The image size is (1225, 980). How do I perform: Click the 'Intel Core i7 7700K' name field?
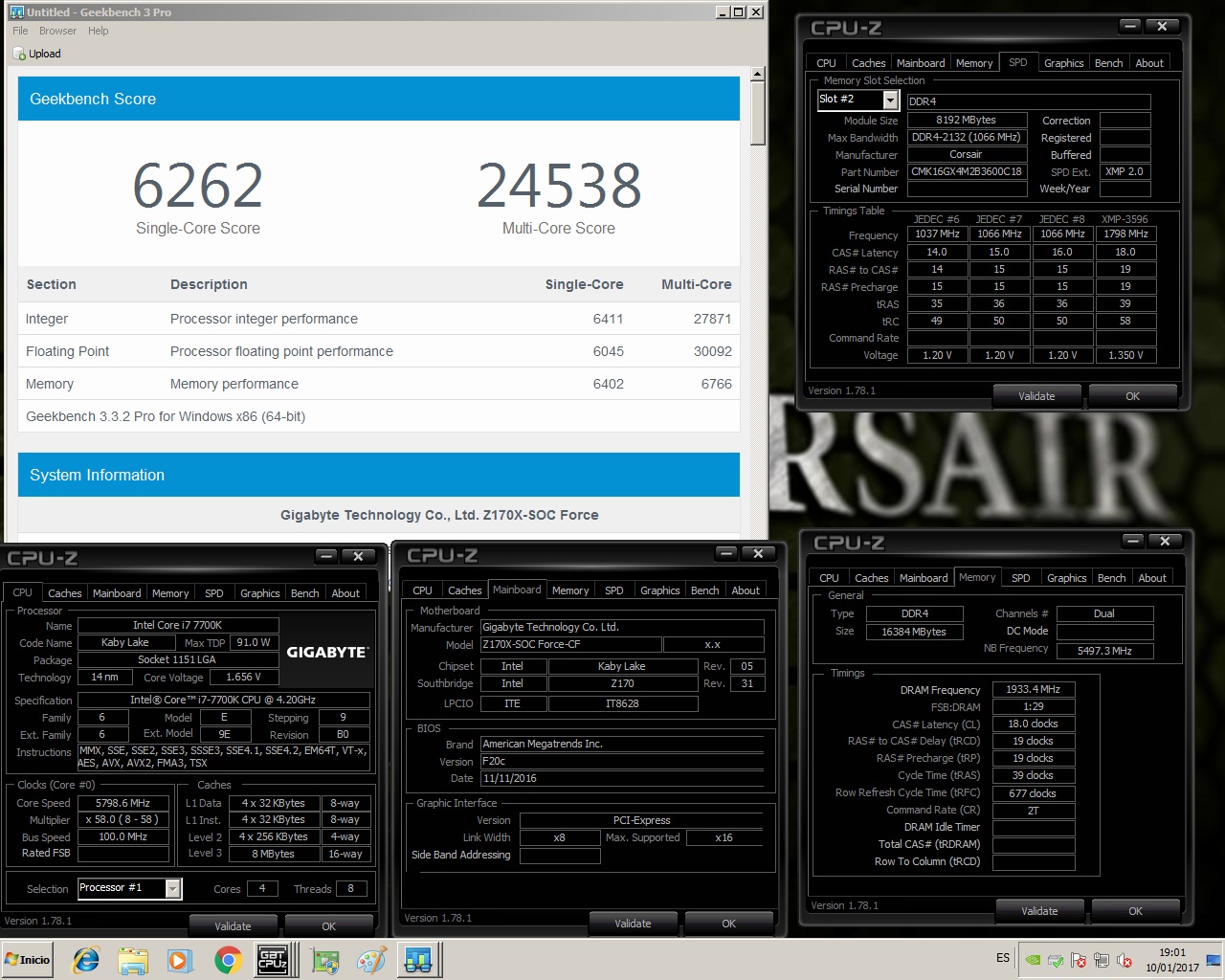point(177,625)
